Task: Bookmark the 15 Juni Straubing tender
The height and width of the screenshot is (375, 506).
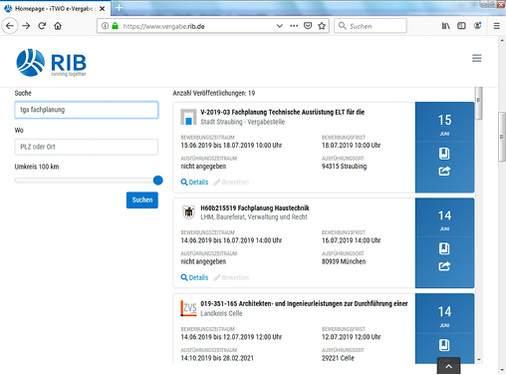Action: click(x=444, y=154)
